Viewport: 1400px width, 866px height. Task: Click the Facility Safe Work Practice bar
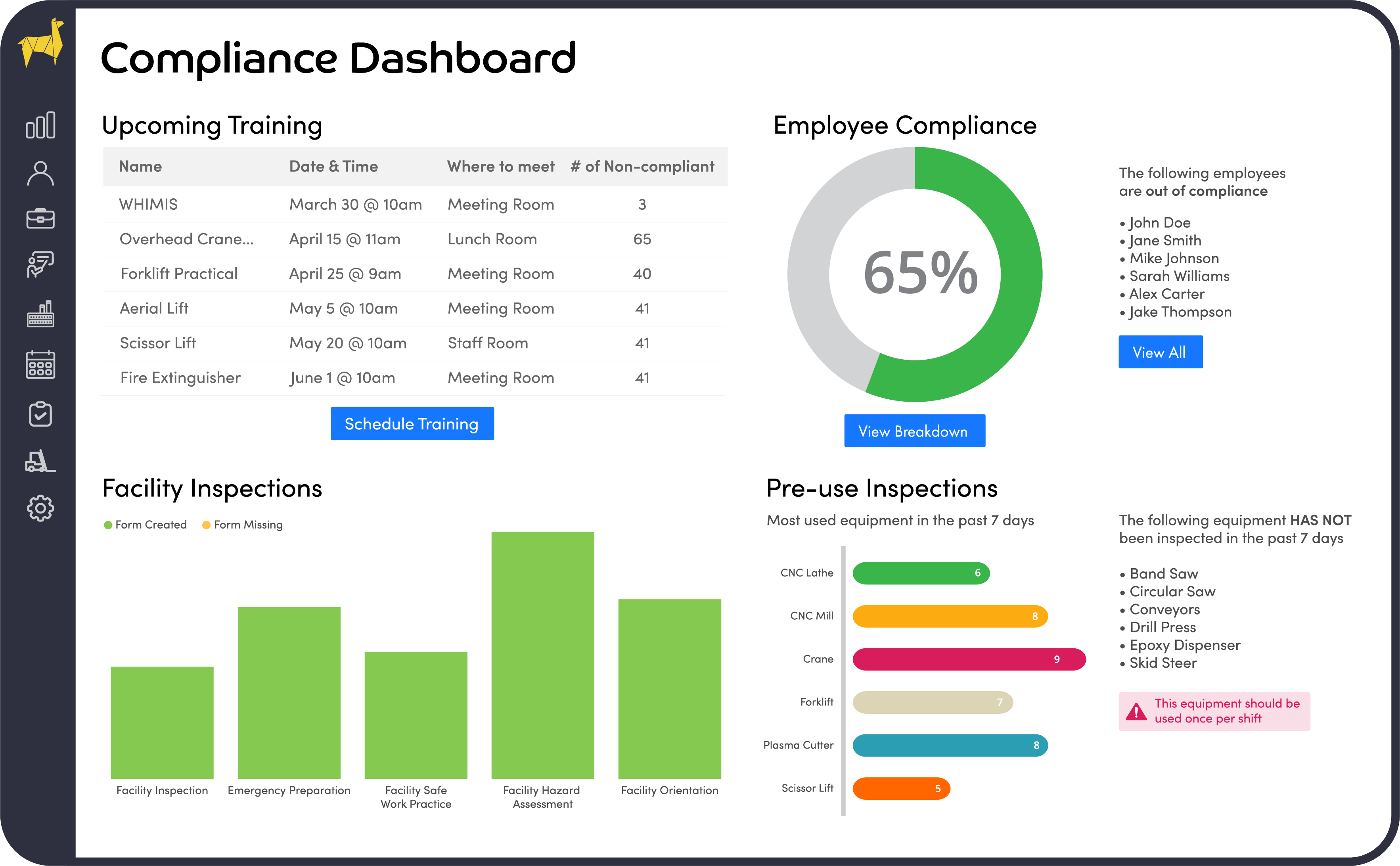416,715
